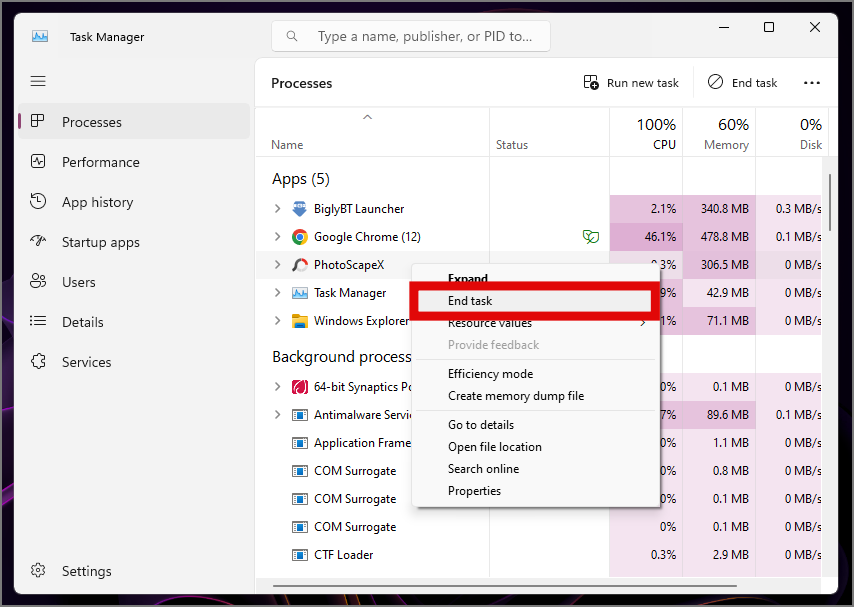The height and width of the screenshot is (607, 854).
Task: Expand the BiglyBT Launcher process group
Action: [x=277, y=209]
